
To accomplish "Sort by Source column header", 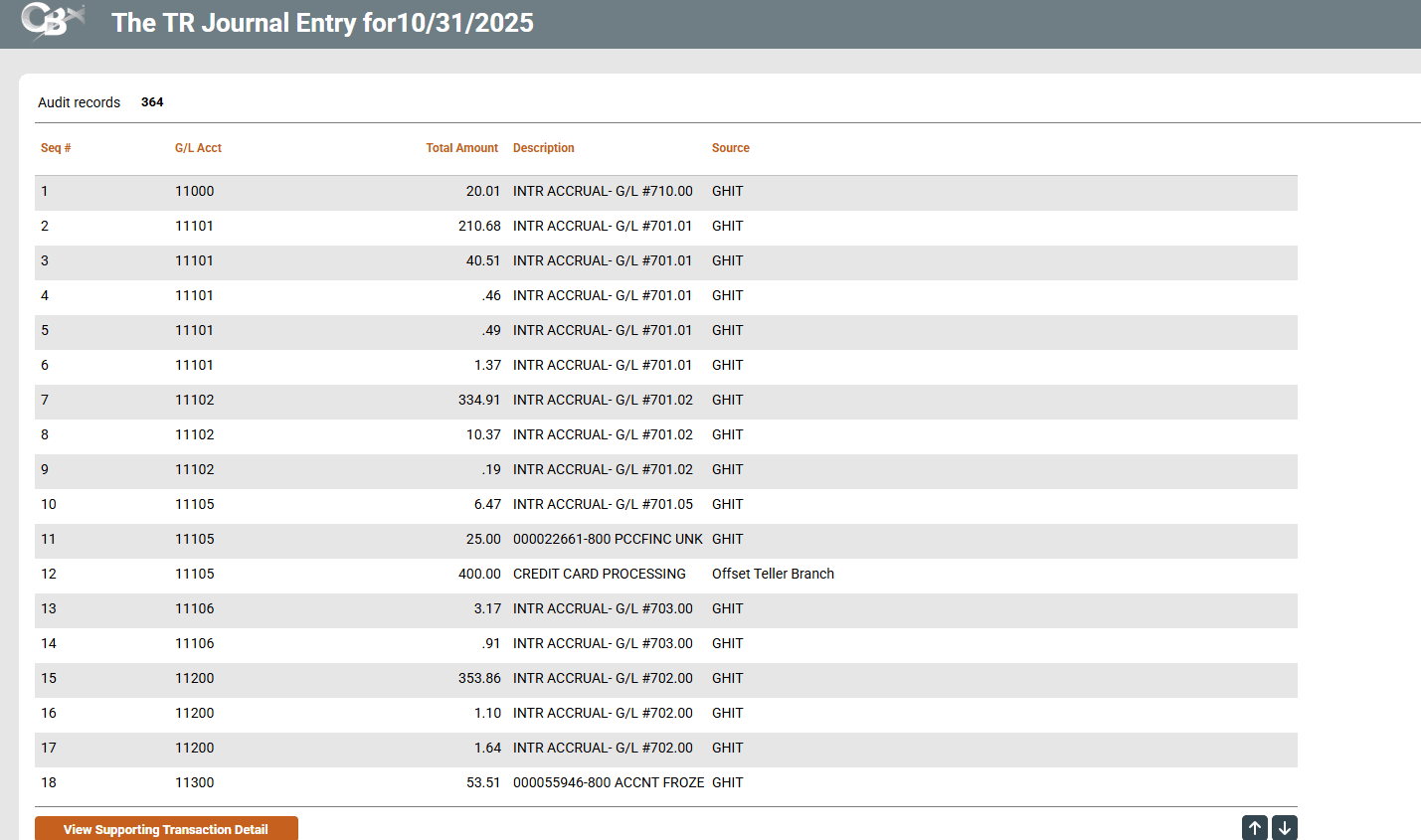I will pyautogui.click(x=730, y=148).
